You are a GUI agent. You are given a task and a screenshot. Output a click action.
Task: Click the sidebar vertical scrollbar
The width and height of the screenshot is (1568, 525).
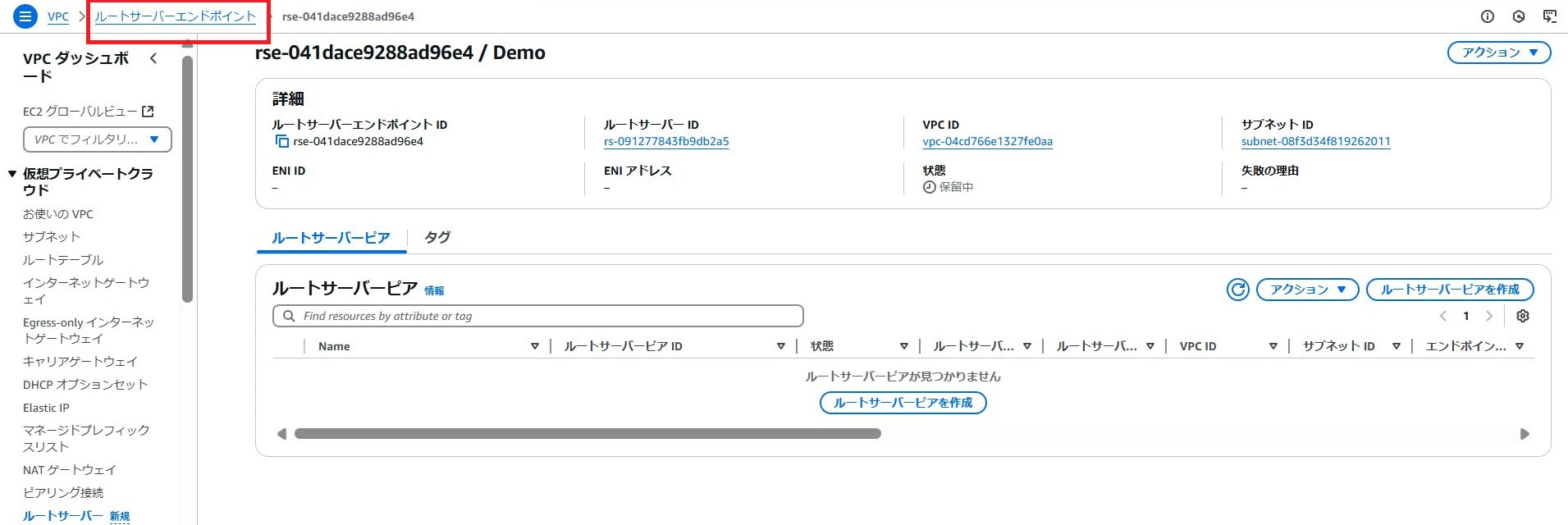click(x=188, y=179)
